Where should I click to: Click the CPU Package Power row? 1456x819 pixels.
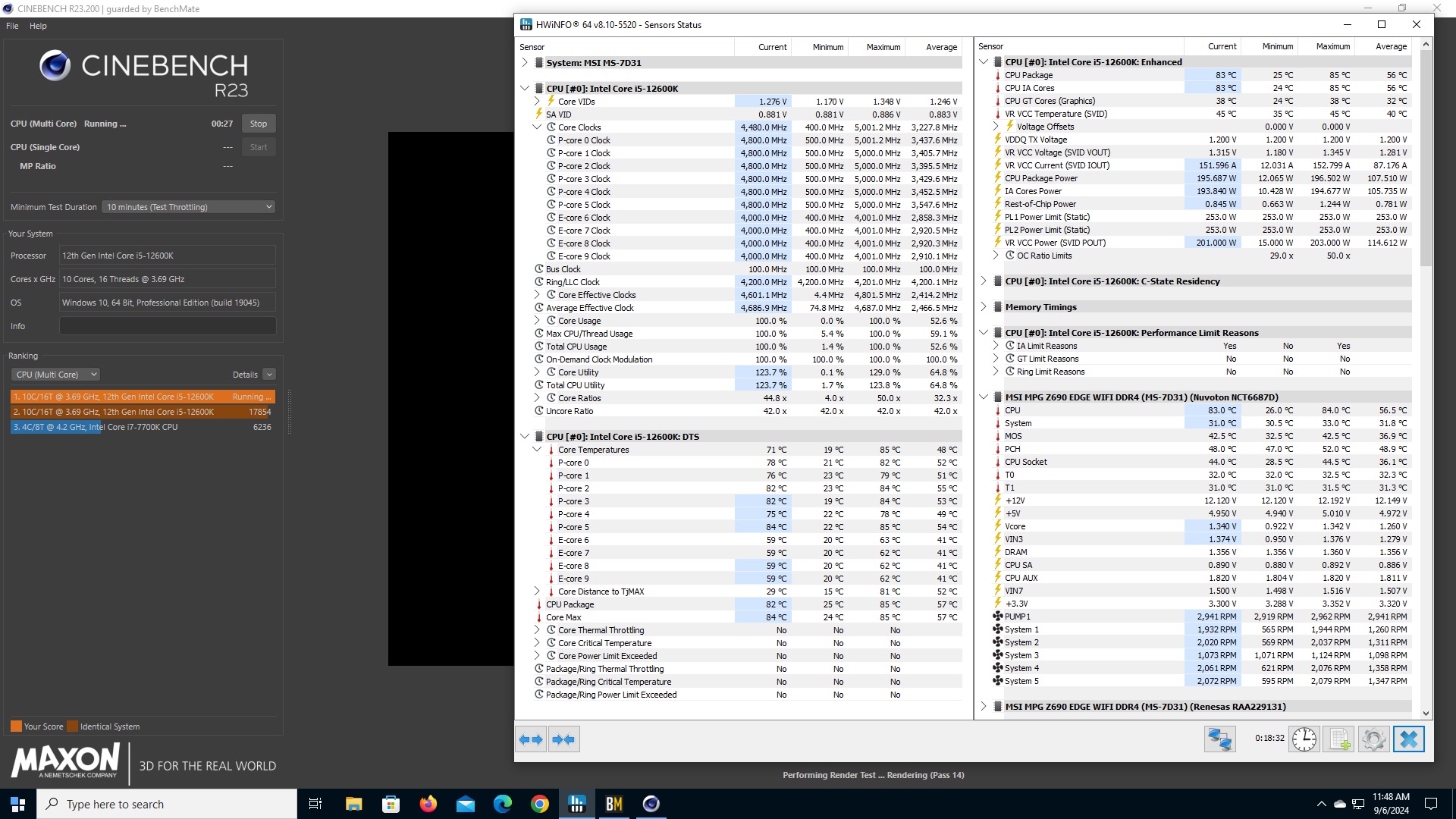1201,178
